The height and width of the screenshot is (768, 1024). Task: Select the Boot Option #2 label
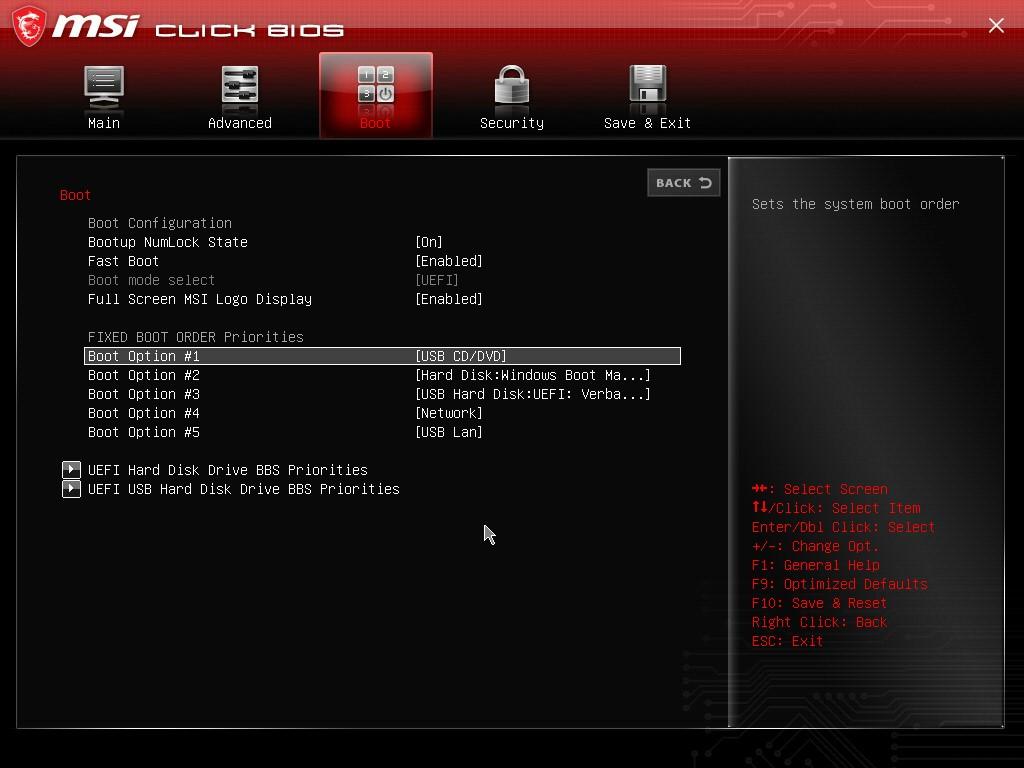tap(144, 375)
